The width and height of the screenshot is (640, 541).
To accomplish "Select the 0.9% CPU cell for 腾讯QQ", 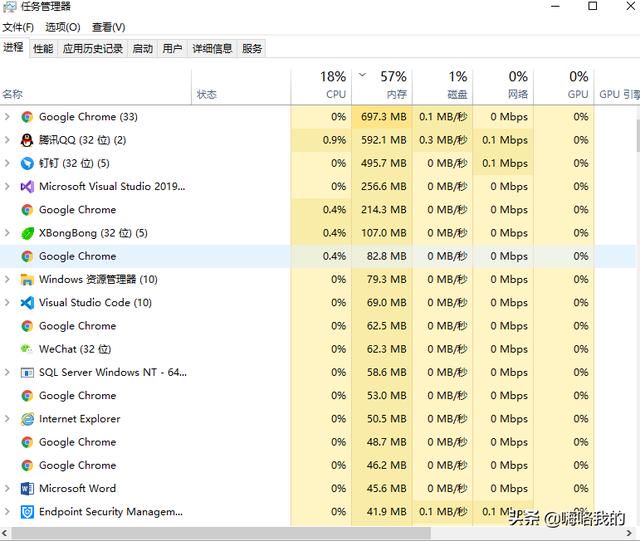I will click(321, 140).
